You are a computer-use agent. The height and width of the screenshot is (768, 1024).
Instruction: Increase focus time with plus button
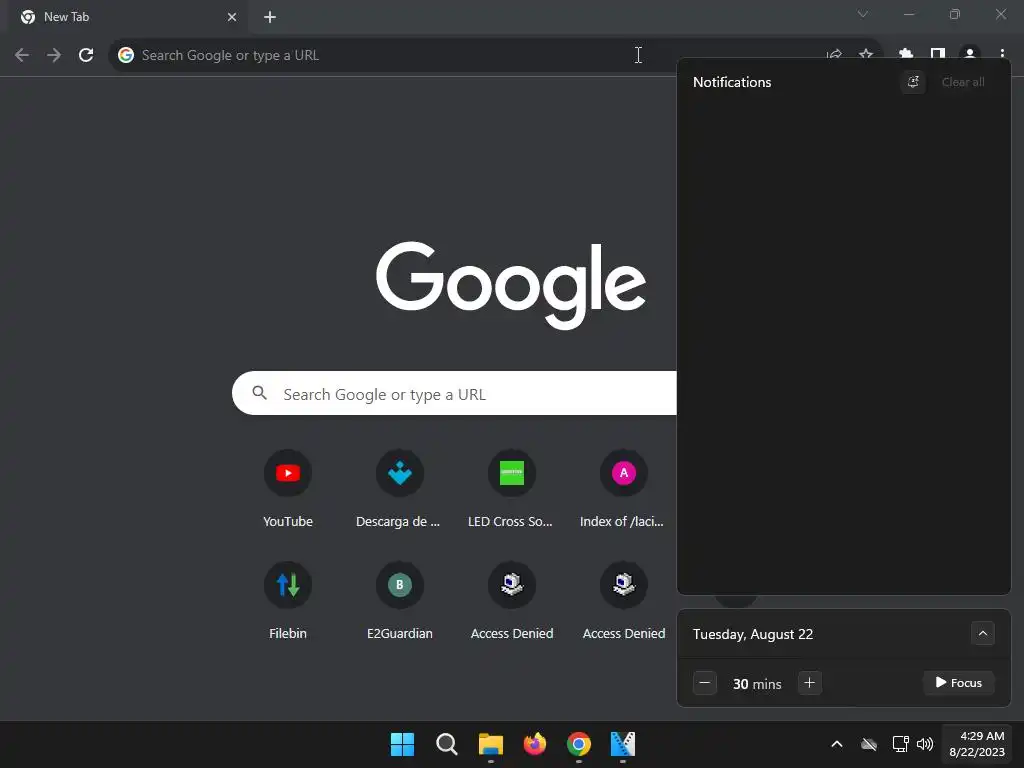(x=809, y=683)
